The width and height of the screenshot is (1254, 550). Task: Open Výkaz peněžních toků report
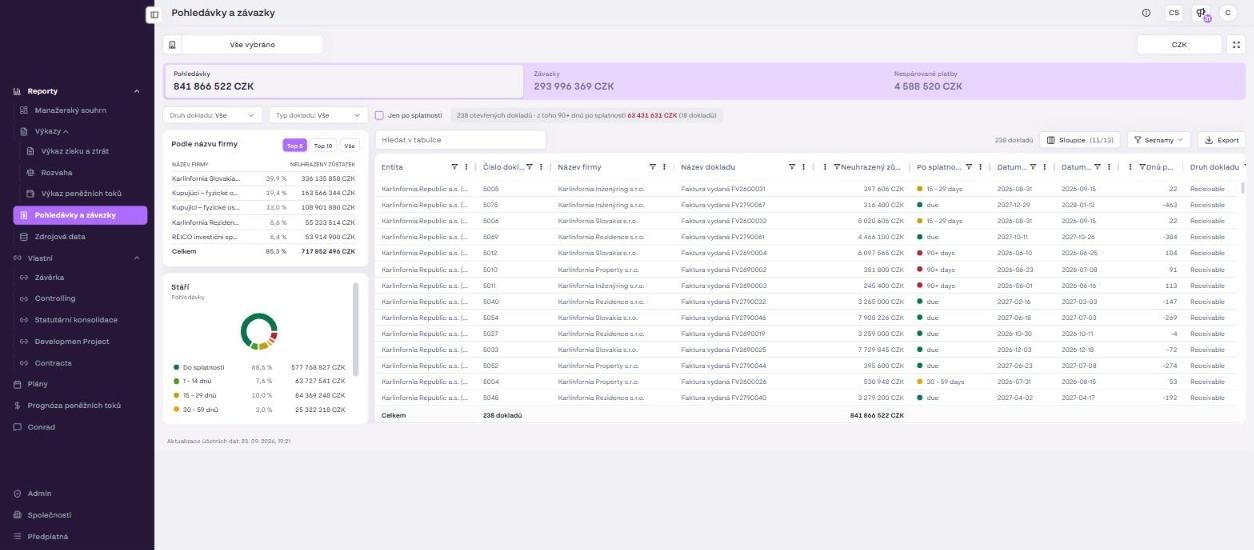coord(82,193)
